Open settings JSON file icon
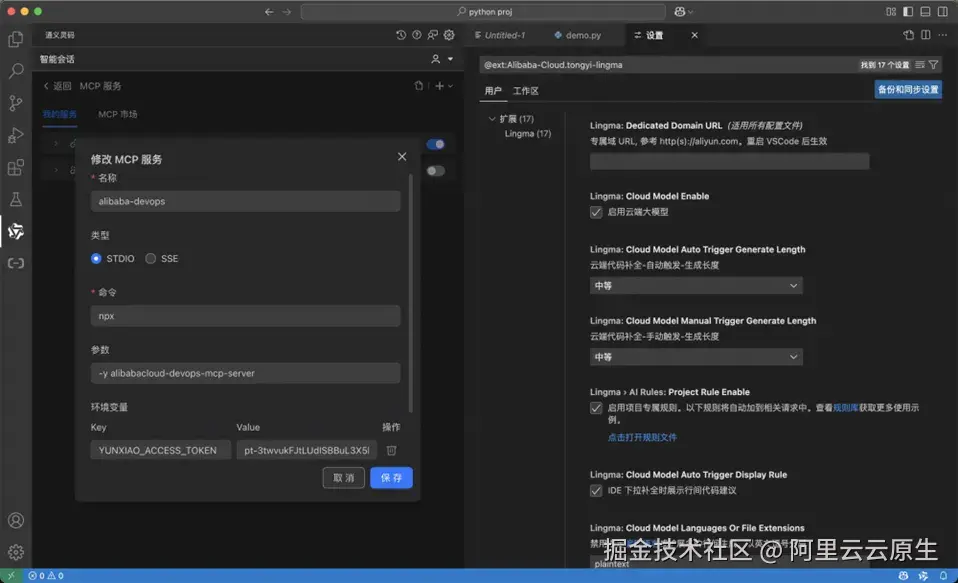This screenshot has width=958, height=583. click(909, 35)
